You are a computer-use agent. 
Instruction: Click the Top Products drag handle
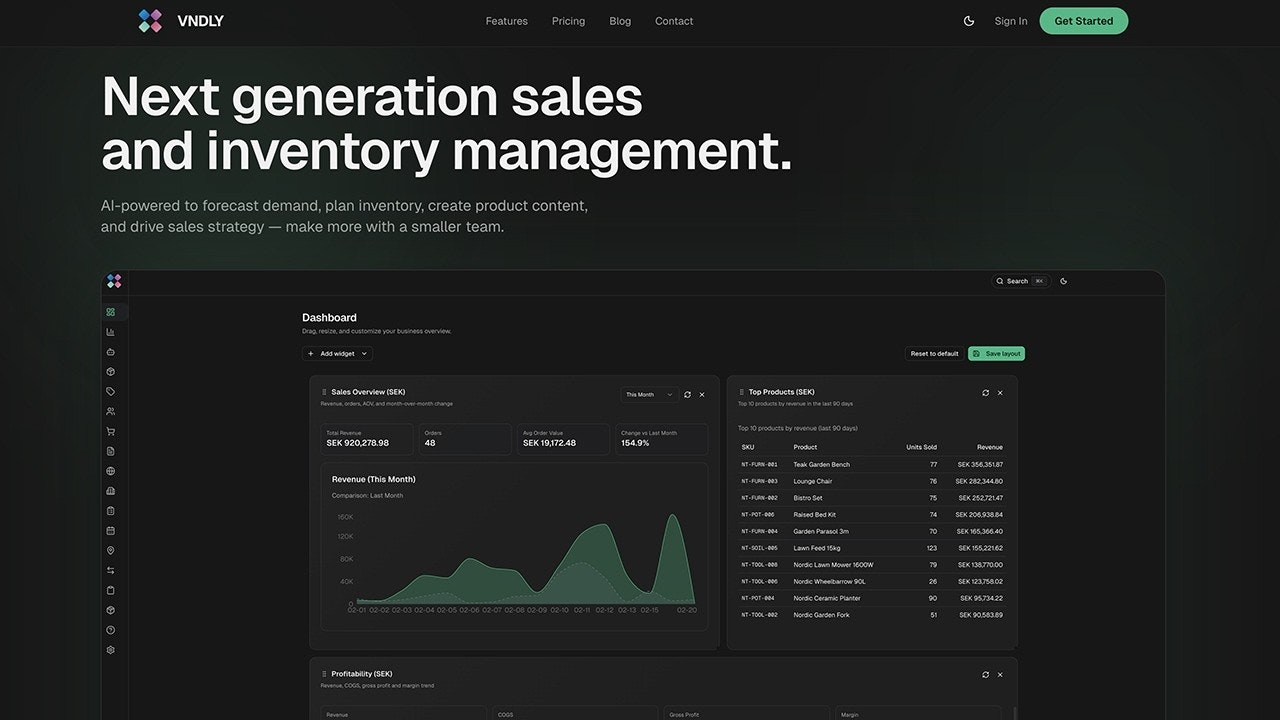tap(741, 392)
